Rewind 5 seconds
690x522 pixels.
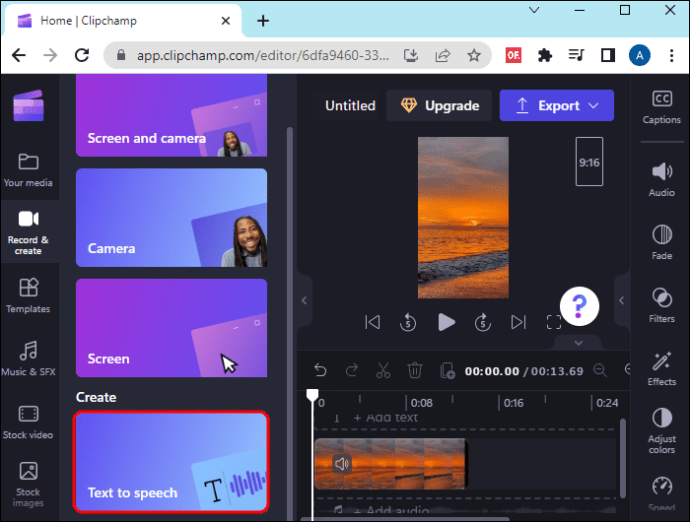(408, 322)
